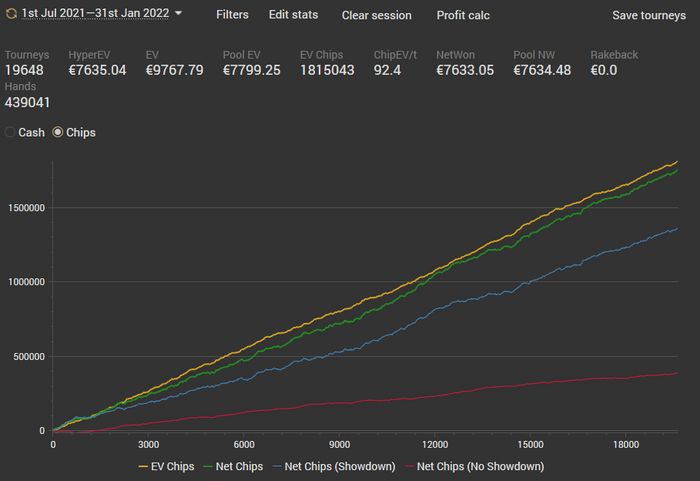This screenshot has height=481, width=700.
Task: Click the 9000 x-axis label
Action: click(x=339, y=445)
